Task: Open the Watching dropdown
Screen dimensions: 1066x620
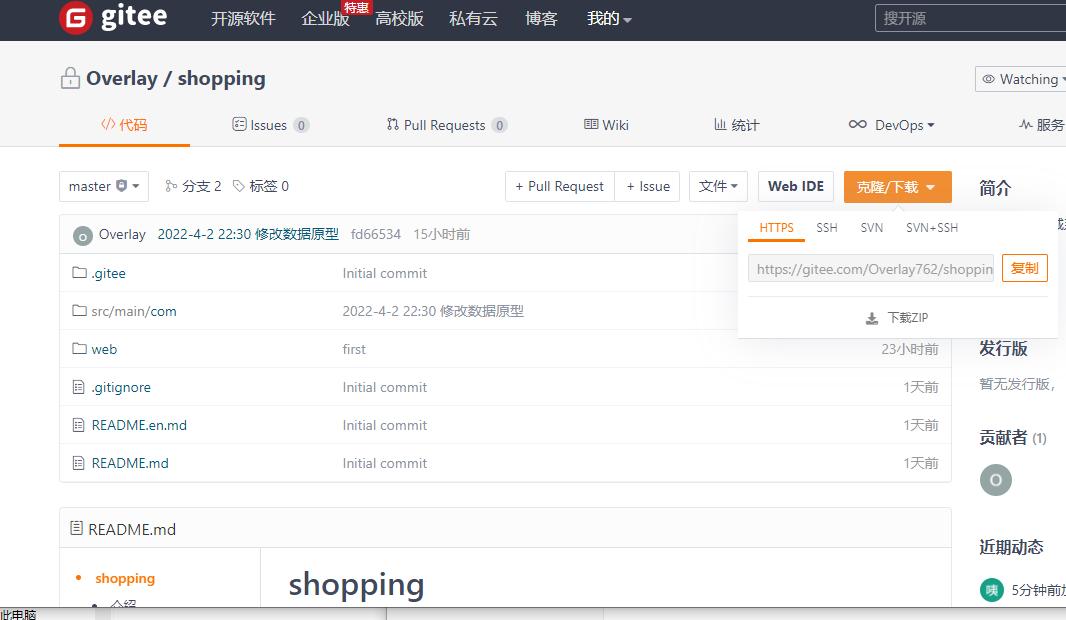Action: click(1022, 80)
